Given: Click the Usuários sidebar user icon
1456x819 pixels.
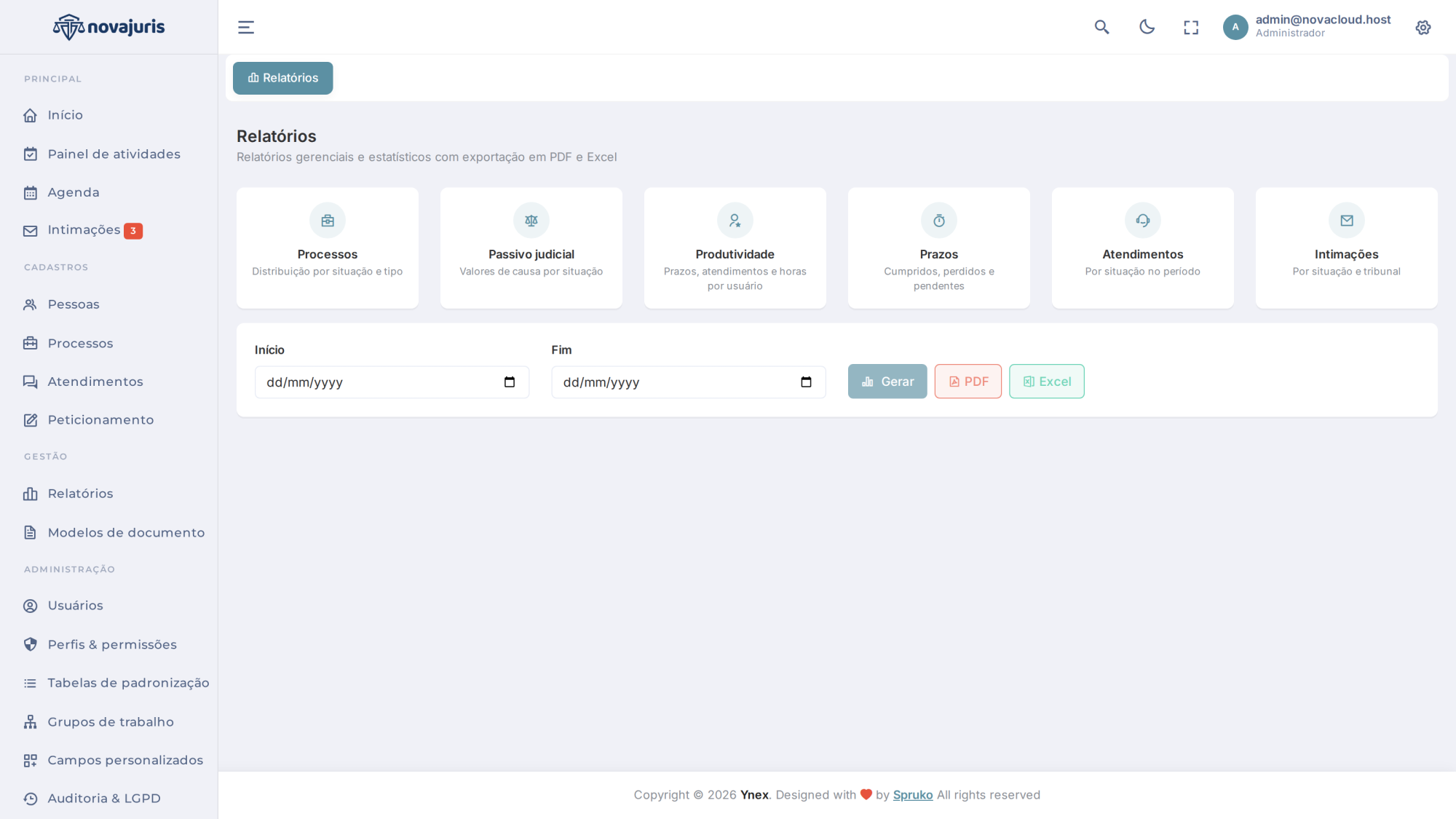Looking at the screenshot, I should tap(30, 606).
